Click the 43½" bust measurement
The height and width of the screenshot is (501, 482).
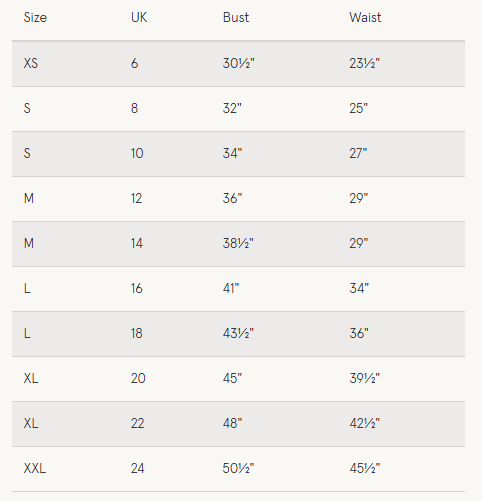[x=238, y=333]
